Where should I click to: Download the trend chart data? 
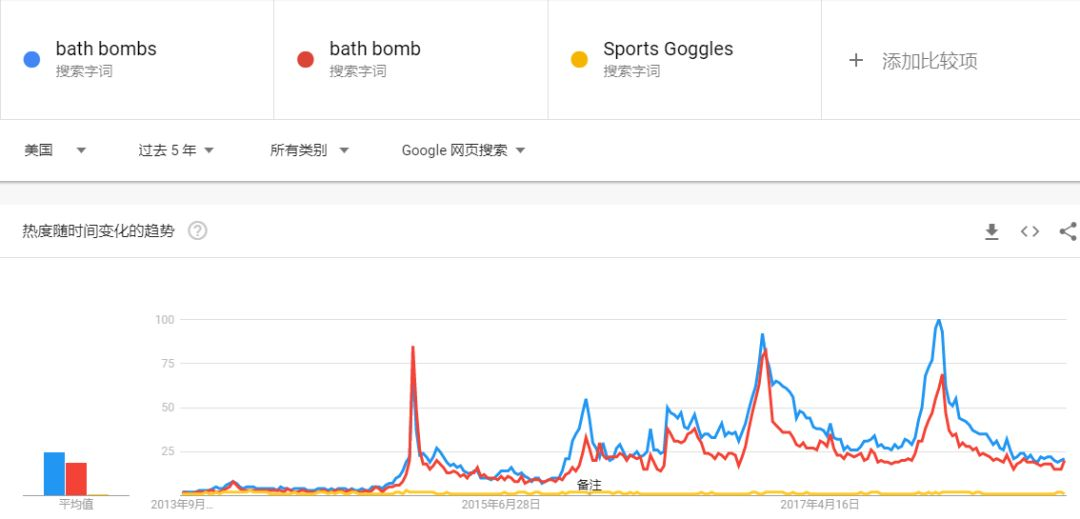[x=991, y=232]
